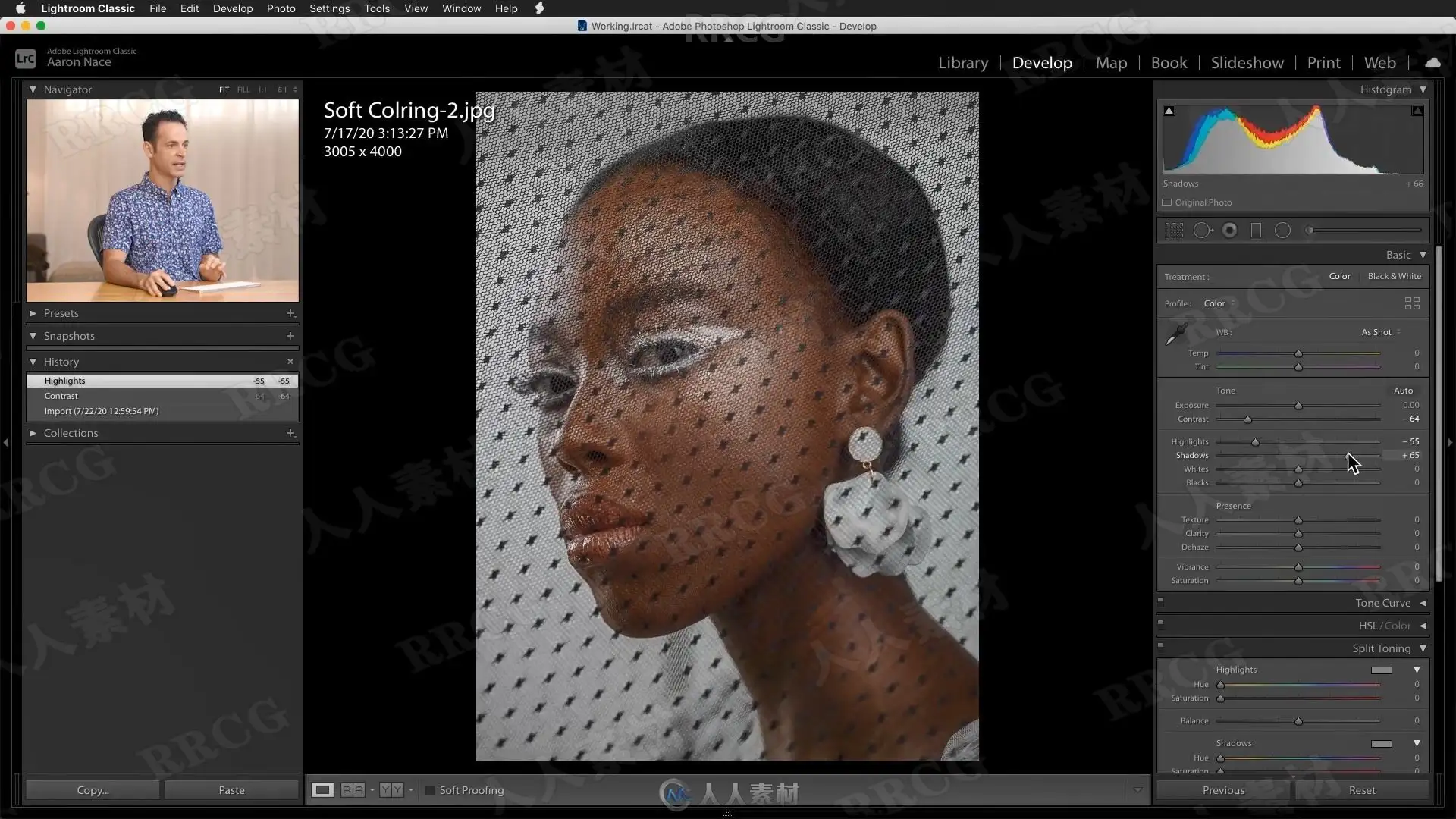
Task: Expand the Tone Curve panel
Action: click(1423, 604)
